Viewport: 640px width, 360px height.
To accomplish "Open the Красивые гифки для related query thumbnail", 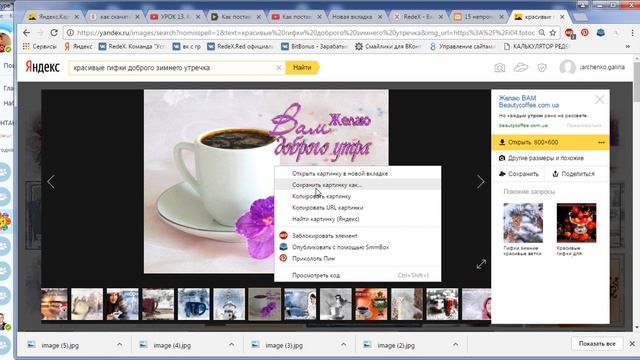I will [x=576, y=223].
